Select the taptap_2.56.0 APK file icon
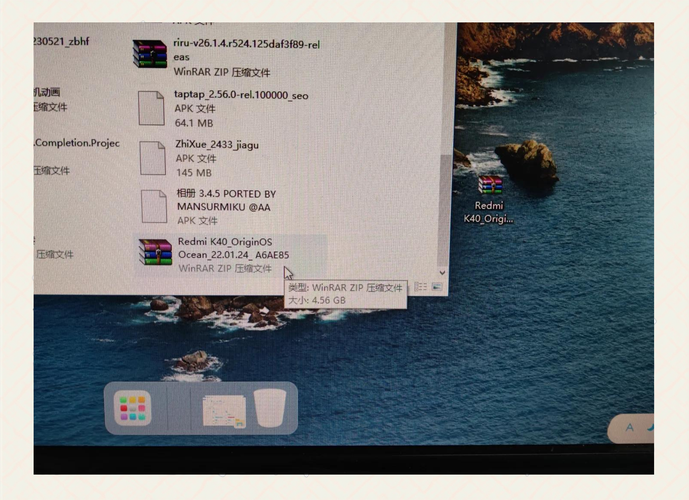The image size is (689, 500). (x=150, y=107)
